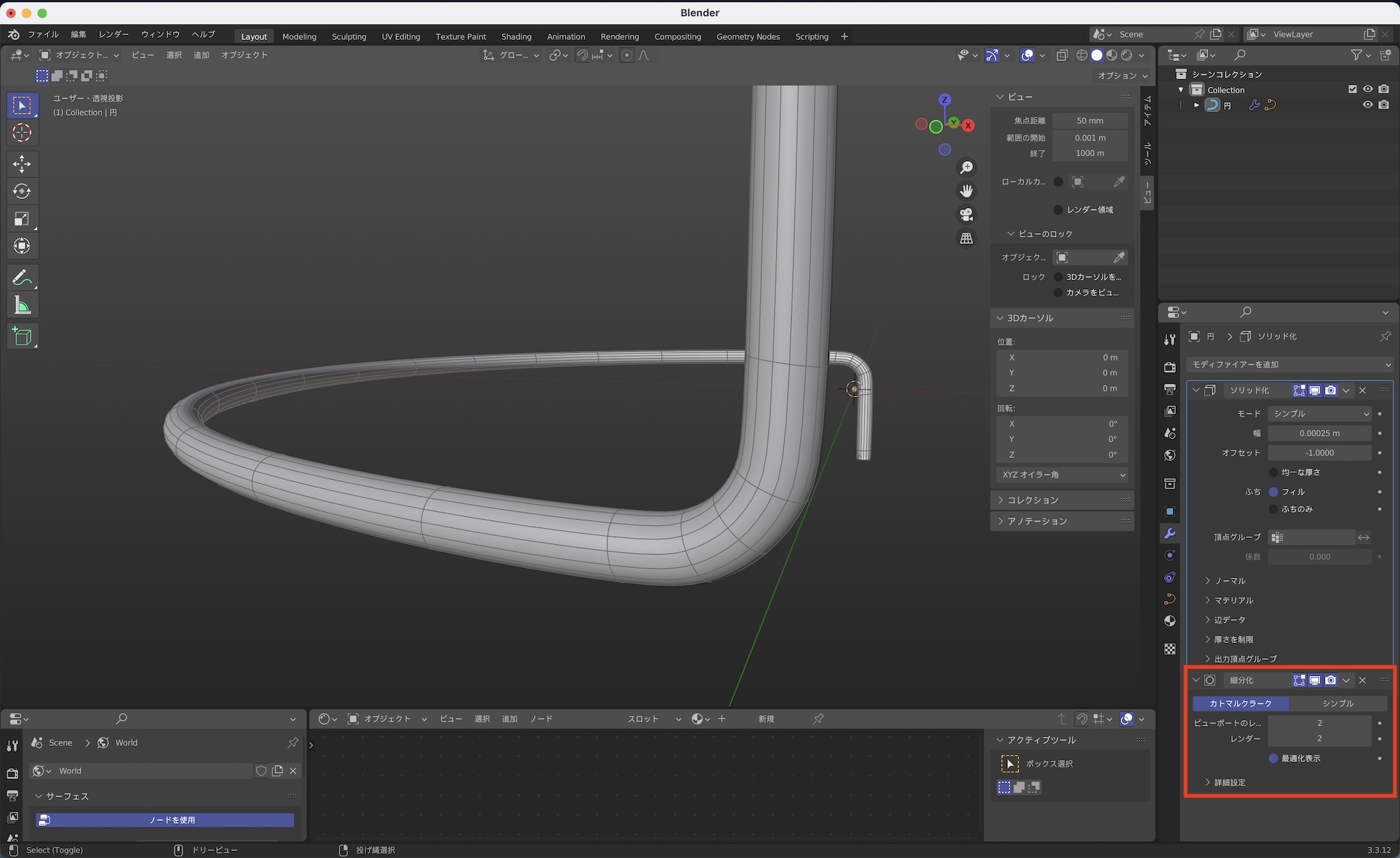Choose the Add Cube tool
The width and height of the screenshot is (1400, 858).
pyautogui.click(x=22, y=337)
